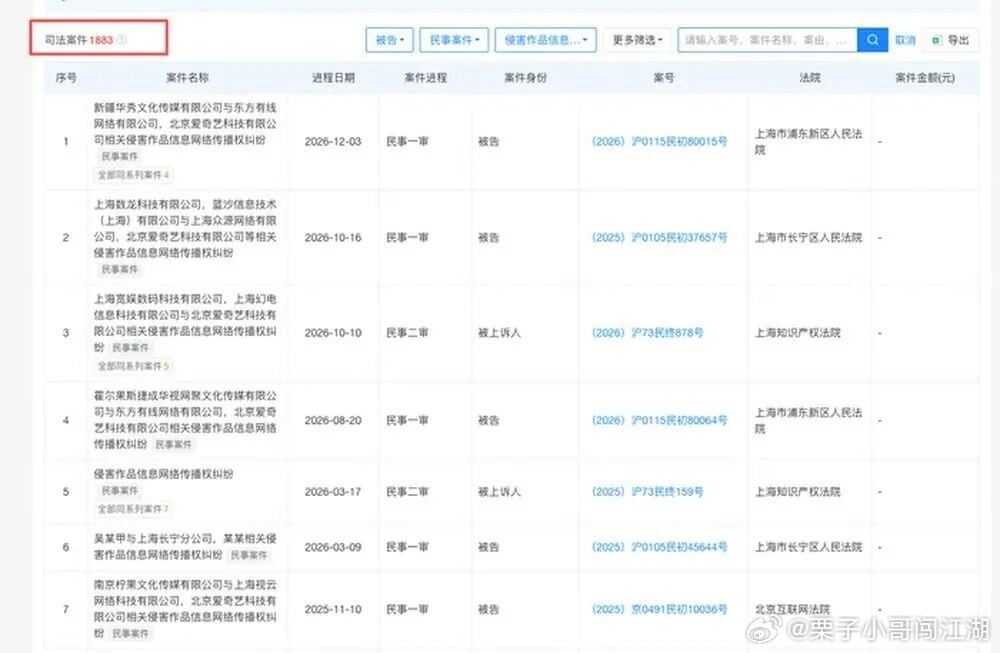Click case name starting 上海宽娱数码科技有限公司

tap(185, 323)
